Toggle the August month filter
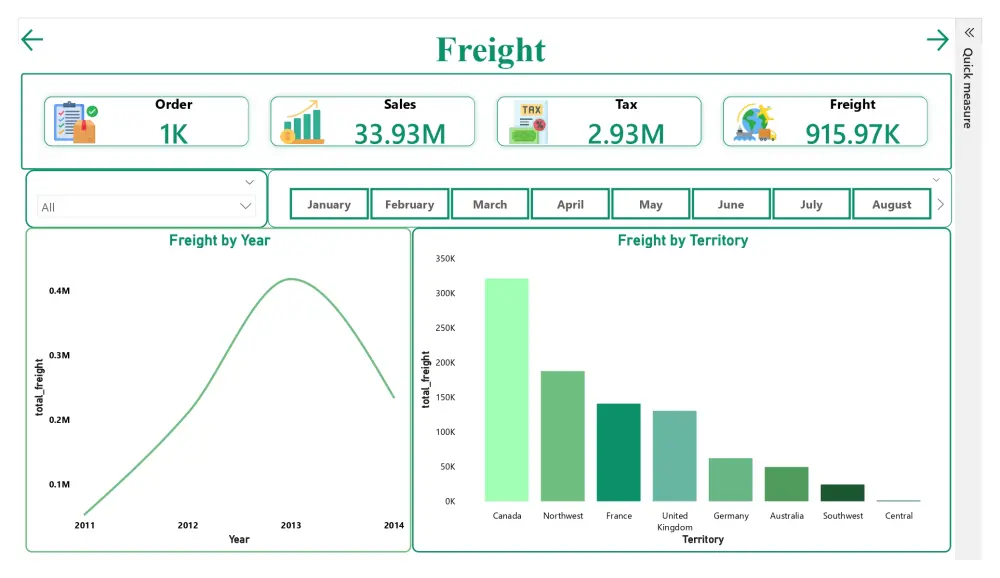Image resolution: width=1000 pixels, height=578 pixels. [x=891, y=203]
